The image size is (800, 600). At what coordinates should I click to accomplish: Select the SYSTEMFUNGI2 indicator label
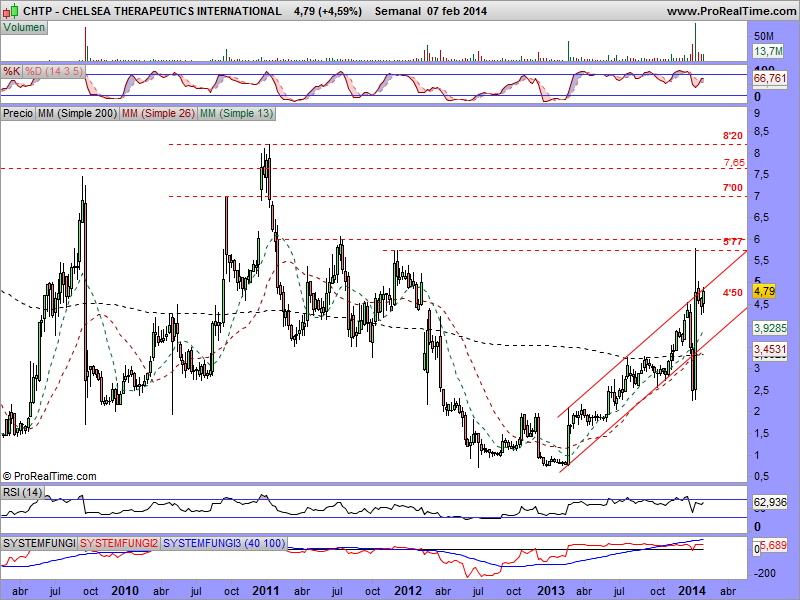coord(119,543)
